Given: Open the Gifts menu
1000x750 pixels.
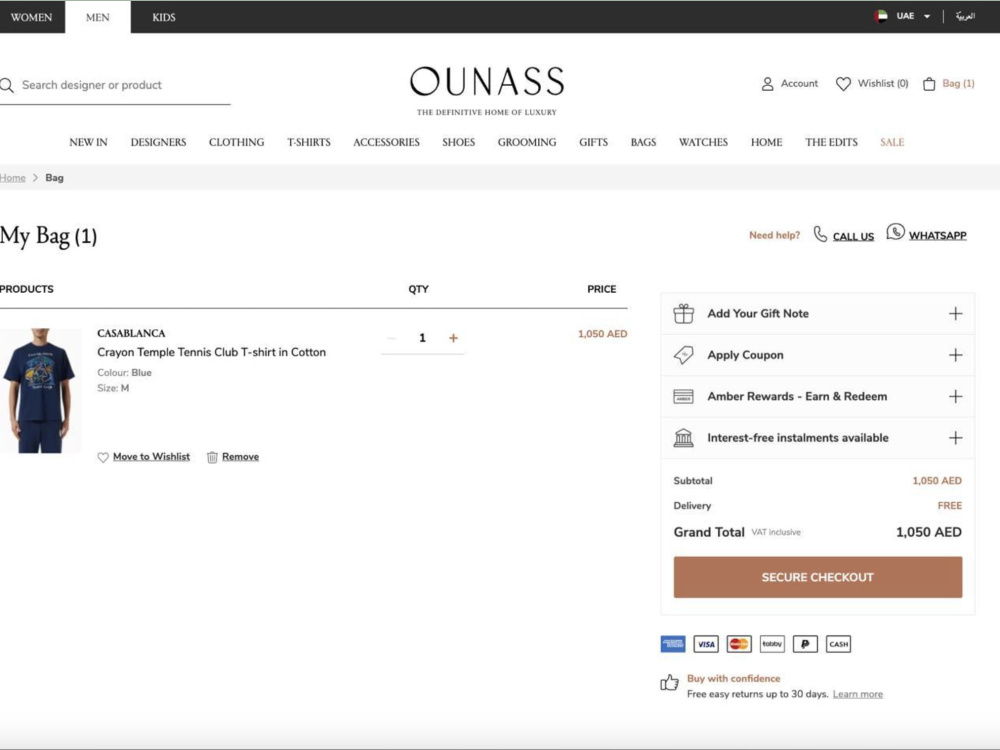Looking at the screenshot, I should 594,142.
